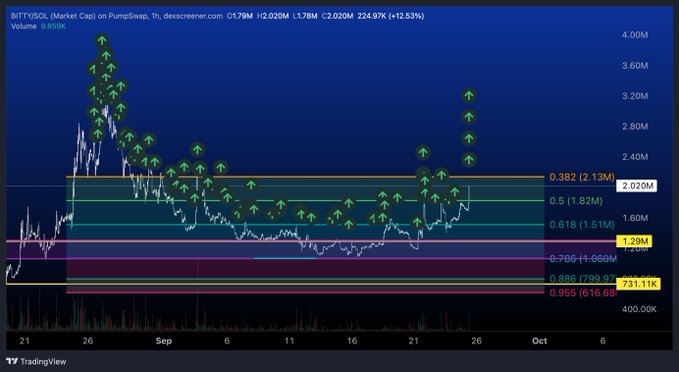
Task: Select the highest green arrow marker near 4.00M
Action: tap(102, 41)
